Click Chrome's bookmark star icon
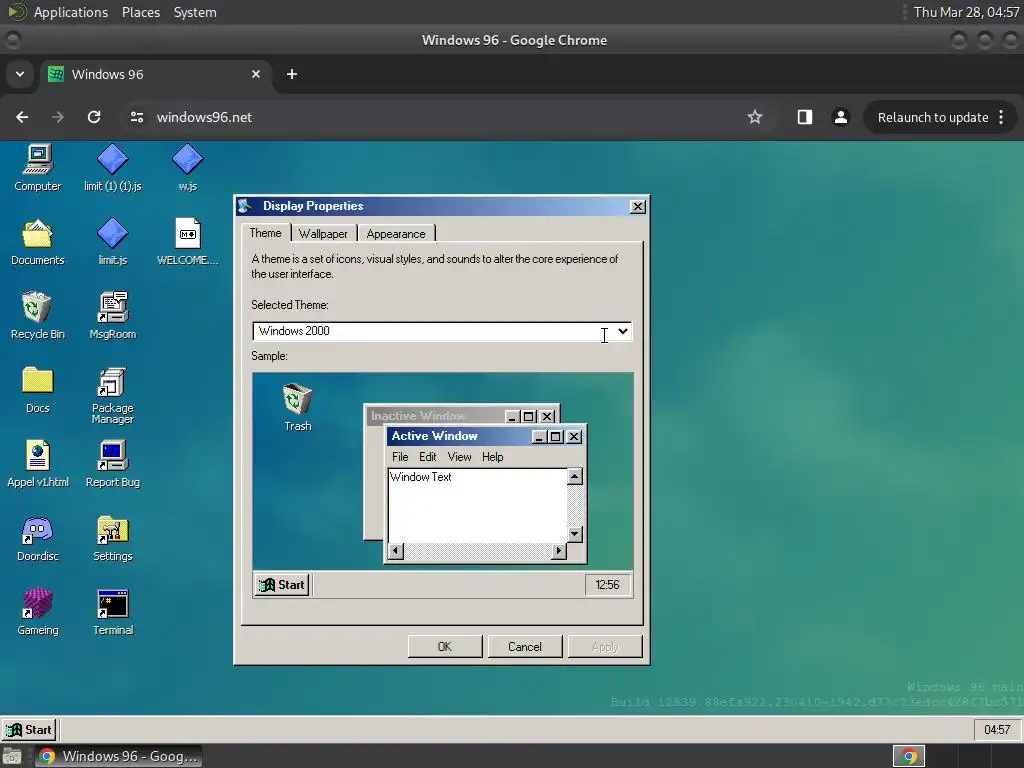The image size is (1024, 768). (x=755, y=117)
